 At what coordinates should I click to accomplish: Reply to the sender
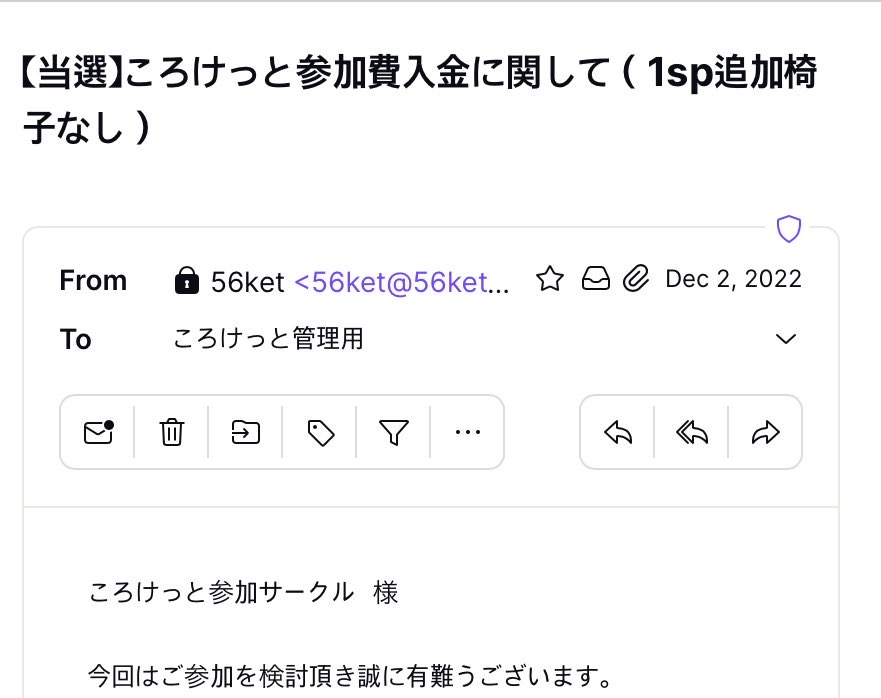coord(618,432)
